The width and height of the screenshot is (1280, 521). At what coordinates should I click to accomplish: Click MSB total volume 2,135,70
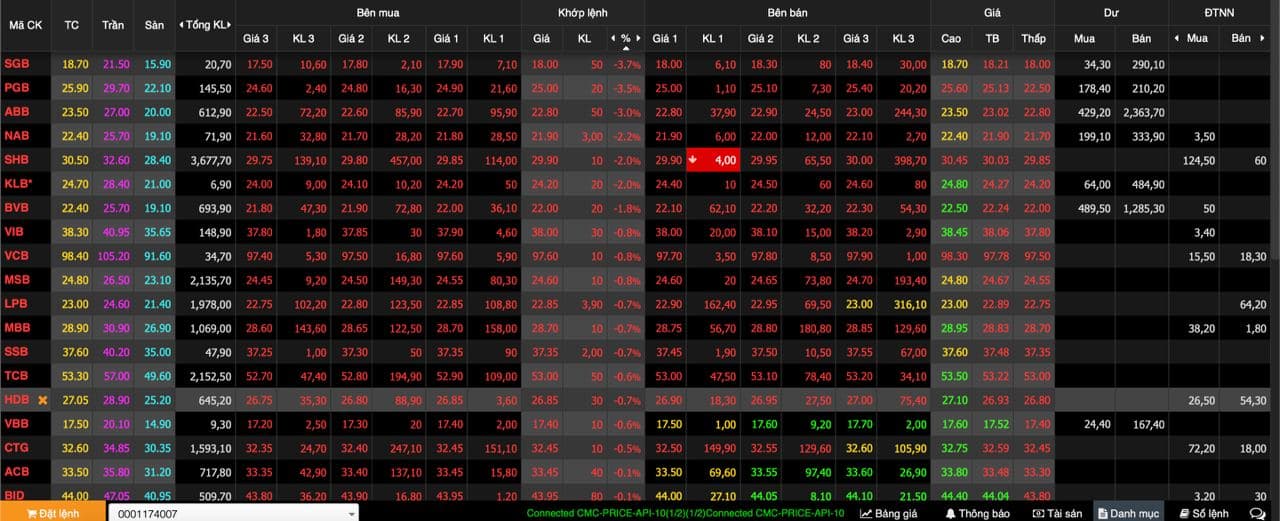tap(211, 280)
